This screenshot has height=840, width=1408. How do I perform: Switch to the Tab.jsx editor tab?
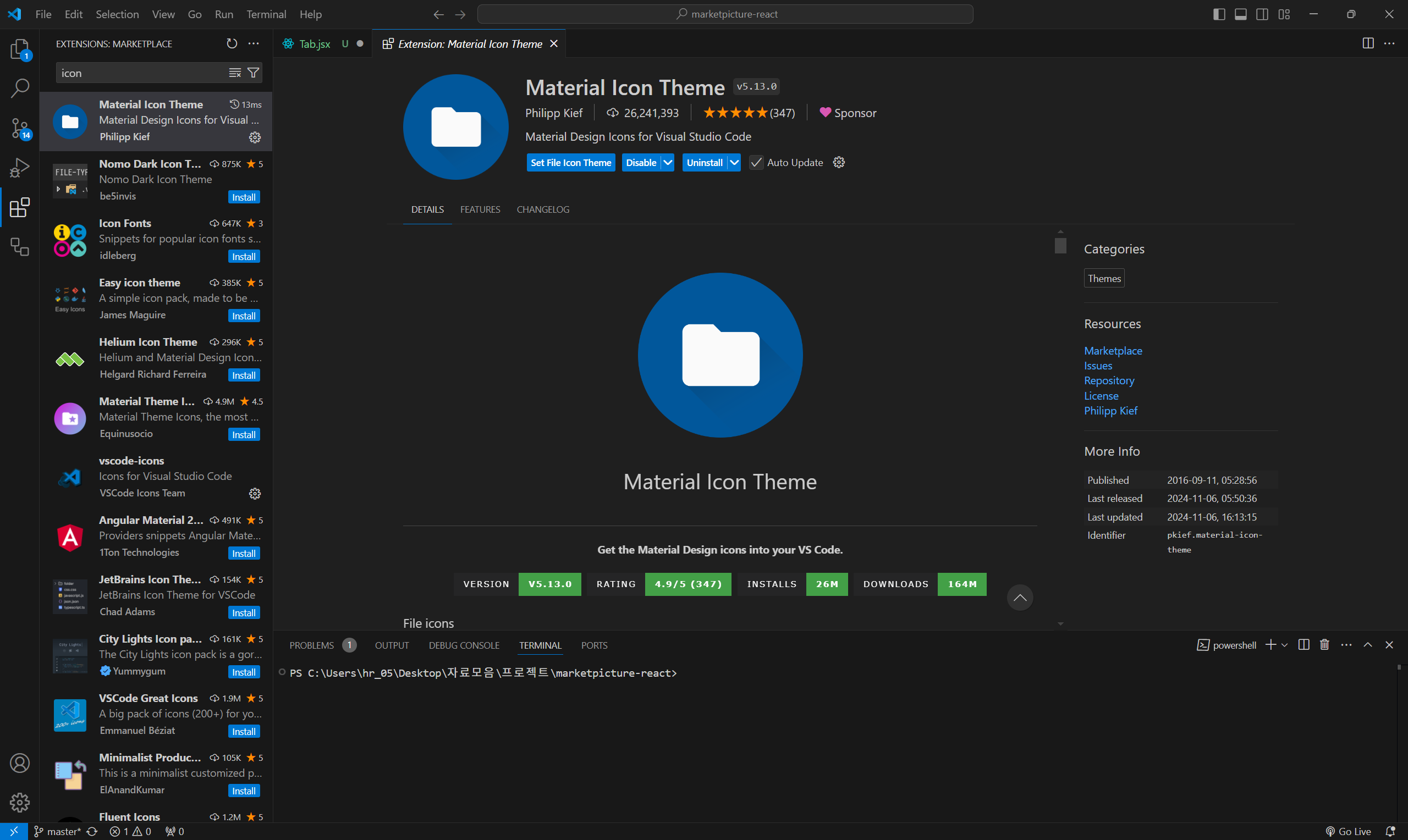click(323, 43)
